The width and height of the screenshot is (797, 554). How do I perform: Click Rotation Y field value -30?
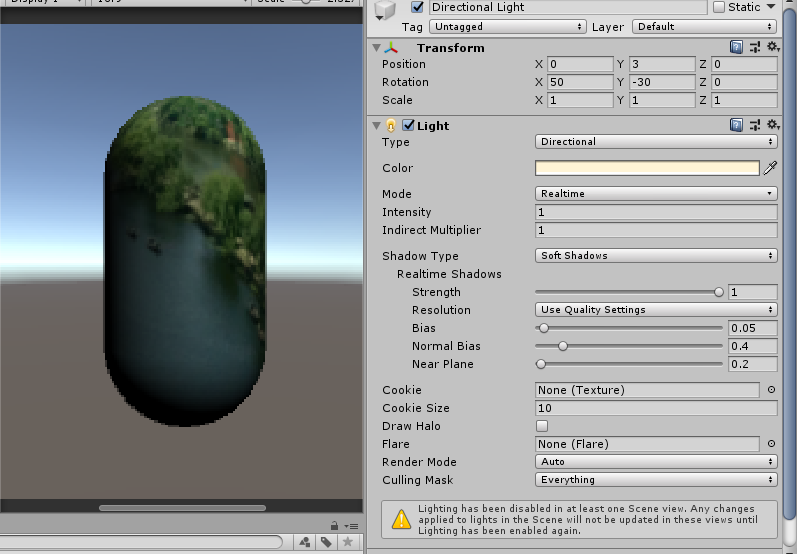pyautogui.click(x=662, y=82)
